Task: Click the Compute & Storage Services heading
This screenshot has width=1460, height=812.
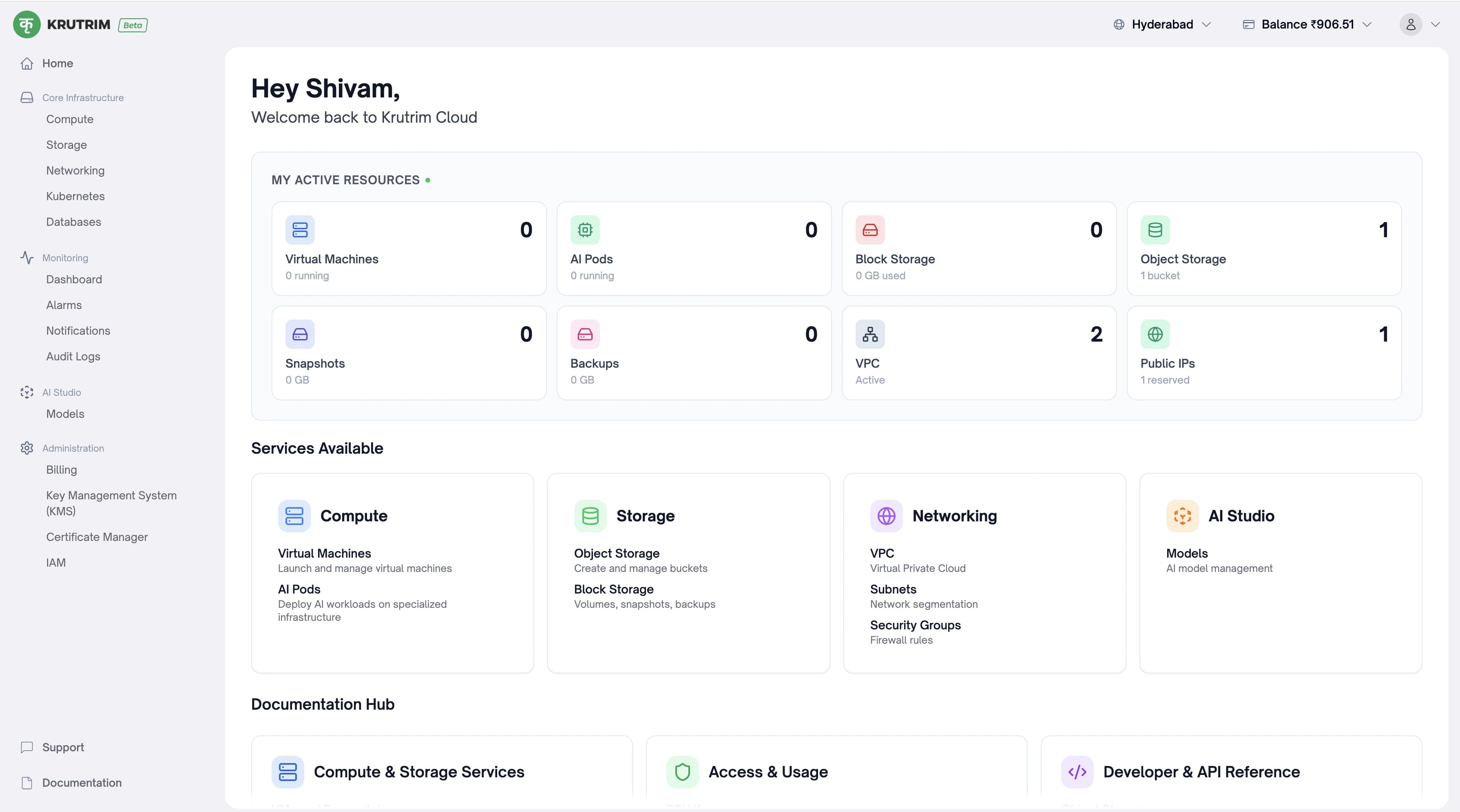Action: (419, 772)
